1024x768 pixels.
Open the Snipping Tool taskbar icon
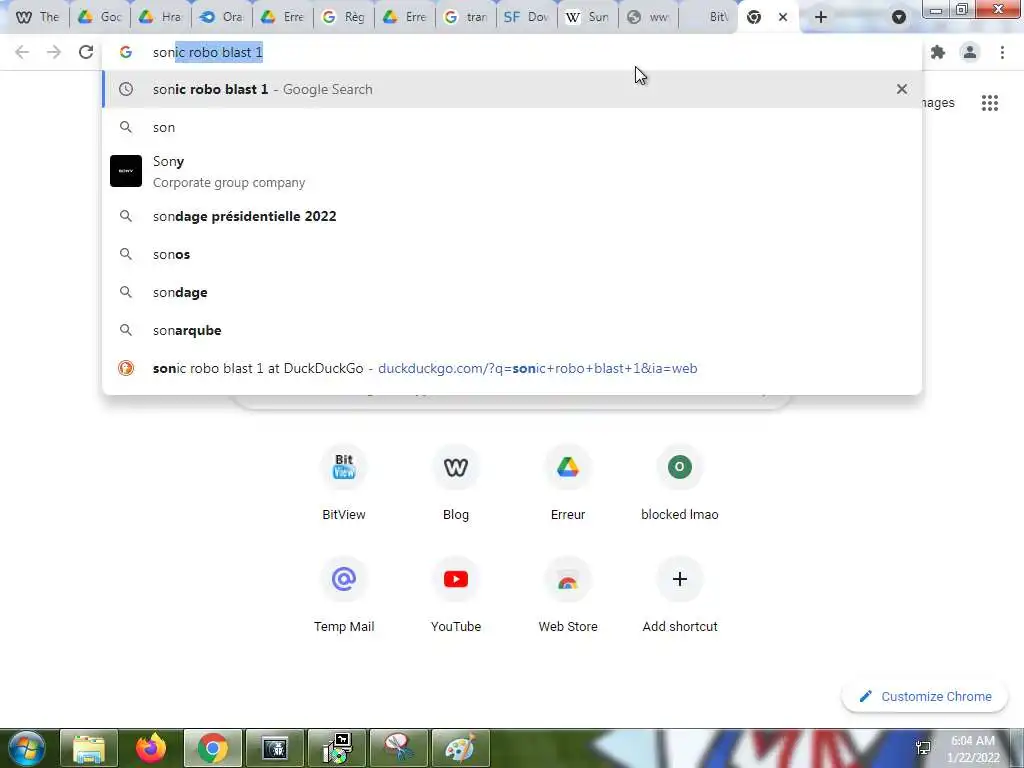click(x=399, y=748)
